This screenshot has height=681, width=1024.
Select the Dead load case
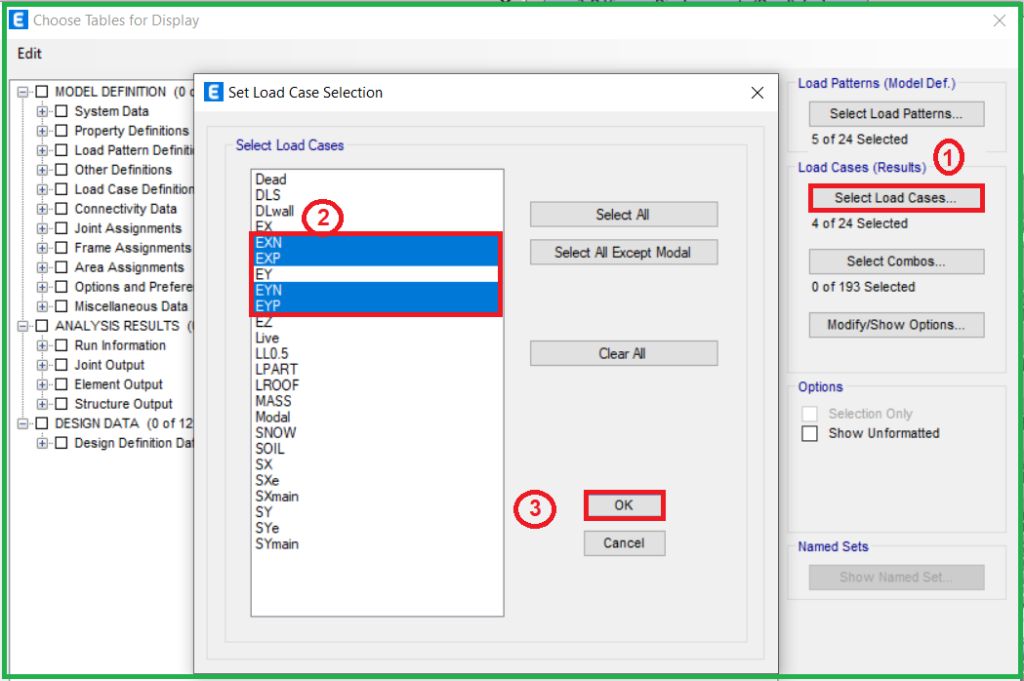click(377, 179)
